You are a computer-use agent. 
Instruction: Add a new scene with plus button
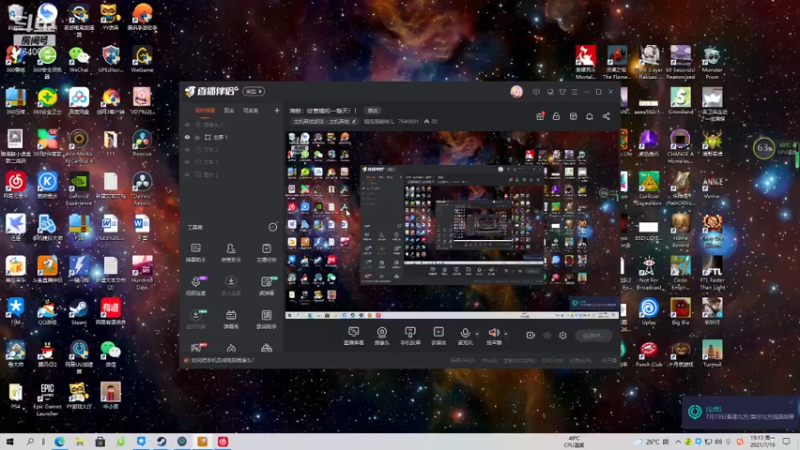click(x=277, y=110)
